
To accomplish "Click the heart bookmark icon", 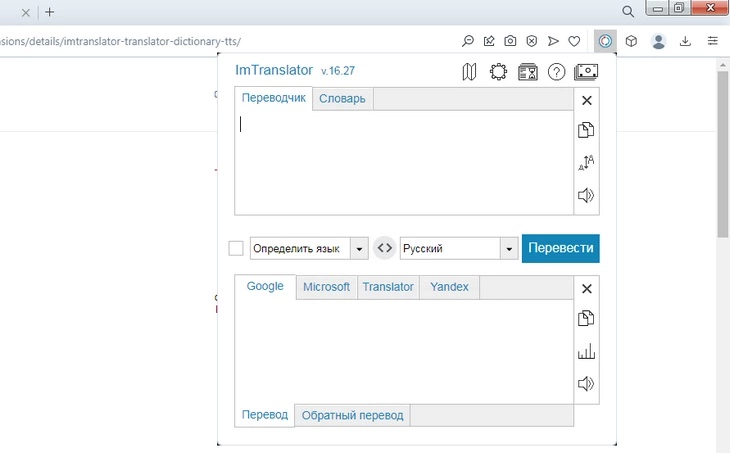I will pyautogui.click(x=574, y=41).
